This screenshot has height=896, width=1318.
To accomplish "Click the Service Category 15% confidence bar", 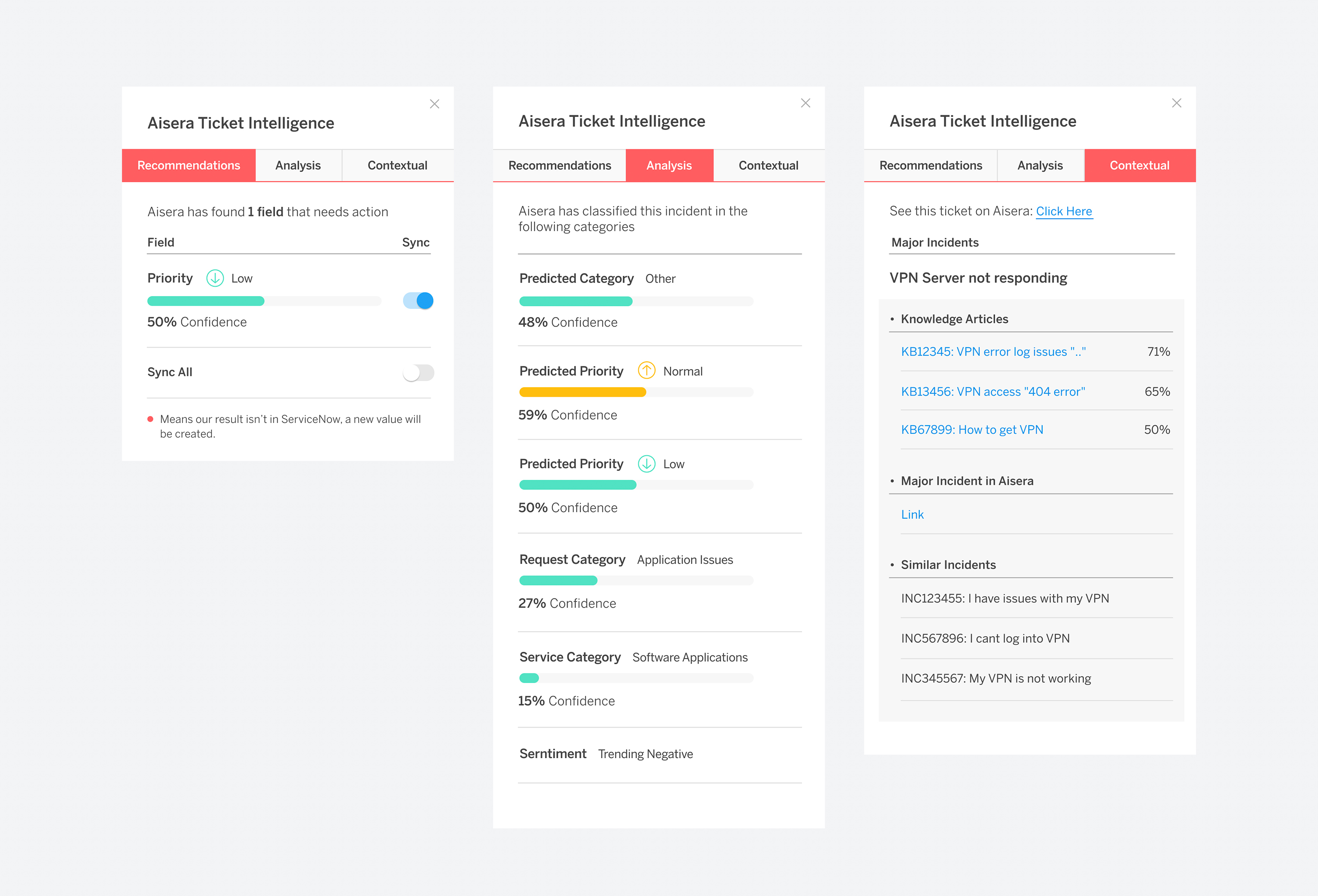I will click(636, 678).
